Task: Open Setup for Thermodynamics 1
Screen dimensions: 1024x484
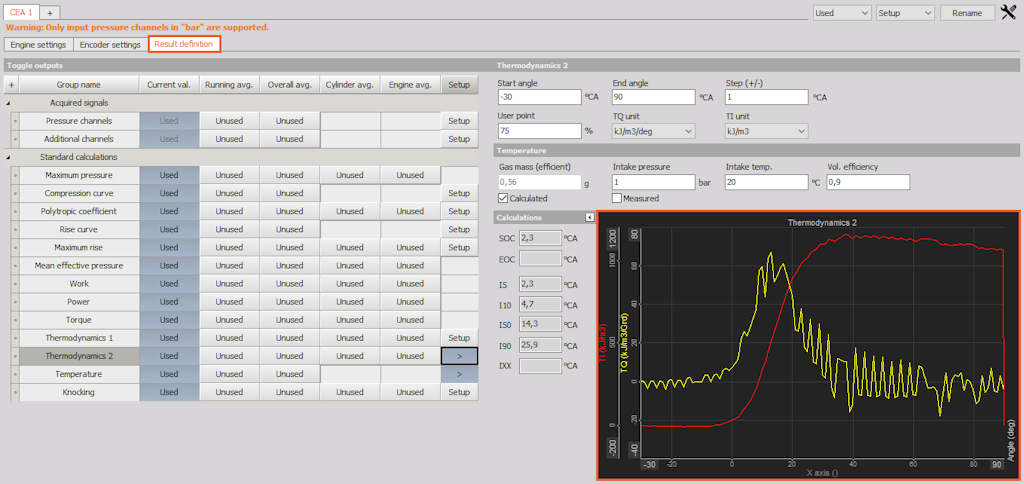Action: pyautogui.click(x=459, y=338)
